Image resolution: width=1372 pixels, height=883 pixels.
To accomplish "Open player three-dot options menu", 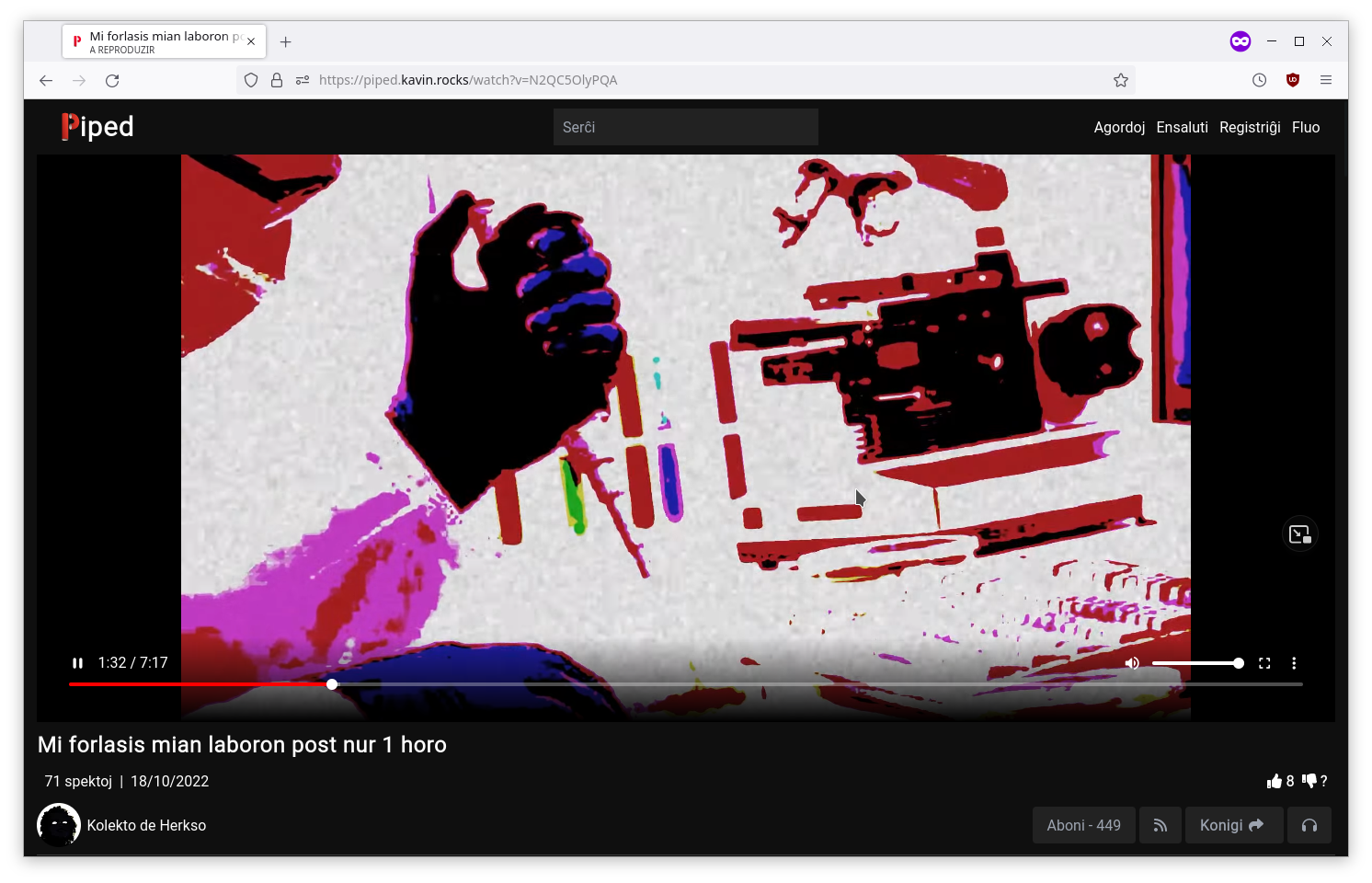I will 1294,663.
